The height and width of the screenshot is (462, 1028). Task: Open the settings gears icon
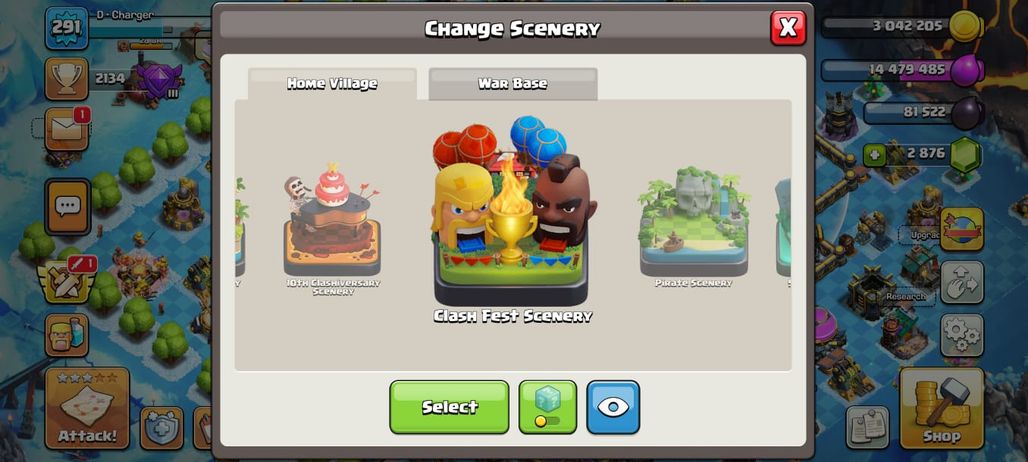point(962,335)
